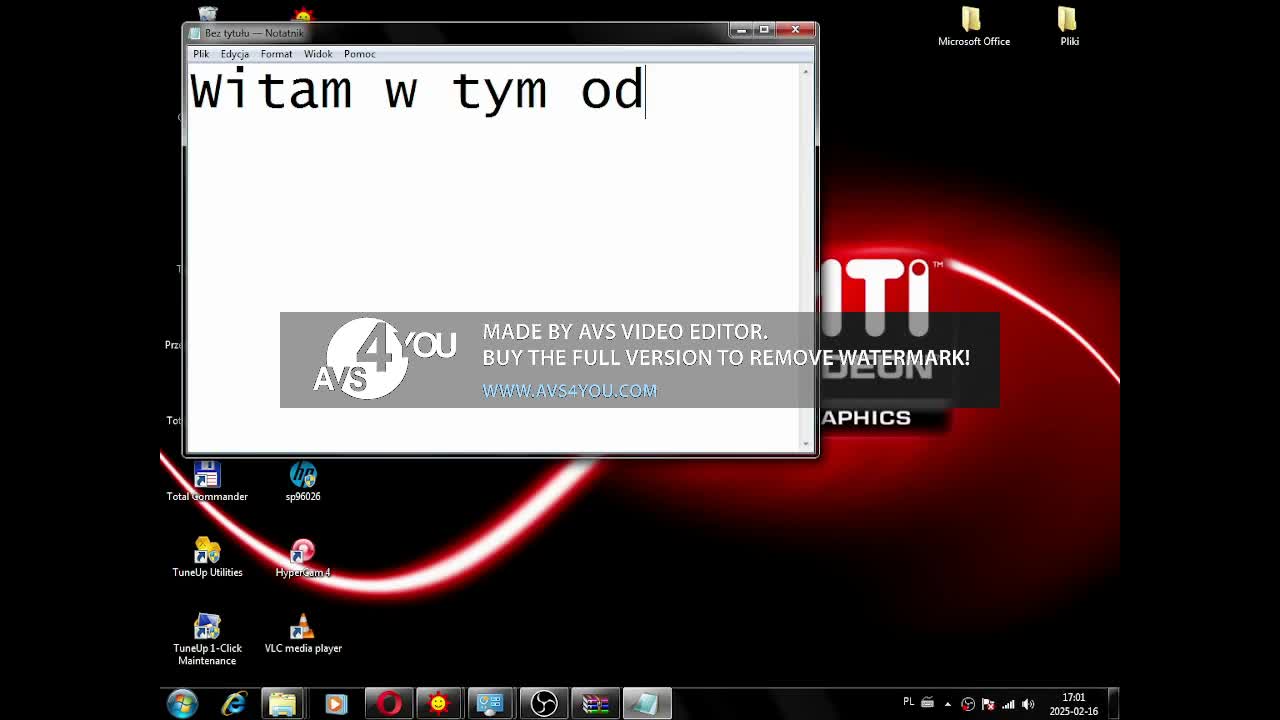This screenshot has width=1280, height=720.
Task: Minimize the Notatnik window
Action: coord(741,30)
